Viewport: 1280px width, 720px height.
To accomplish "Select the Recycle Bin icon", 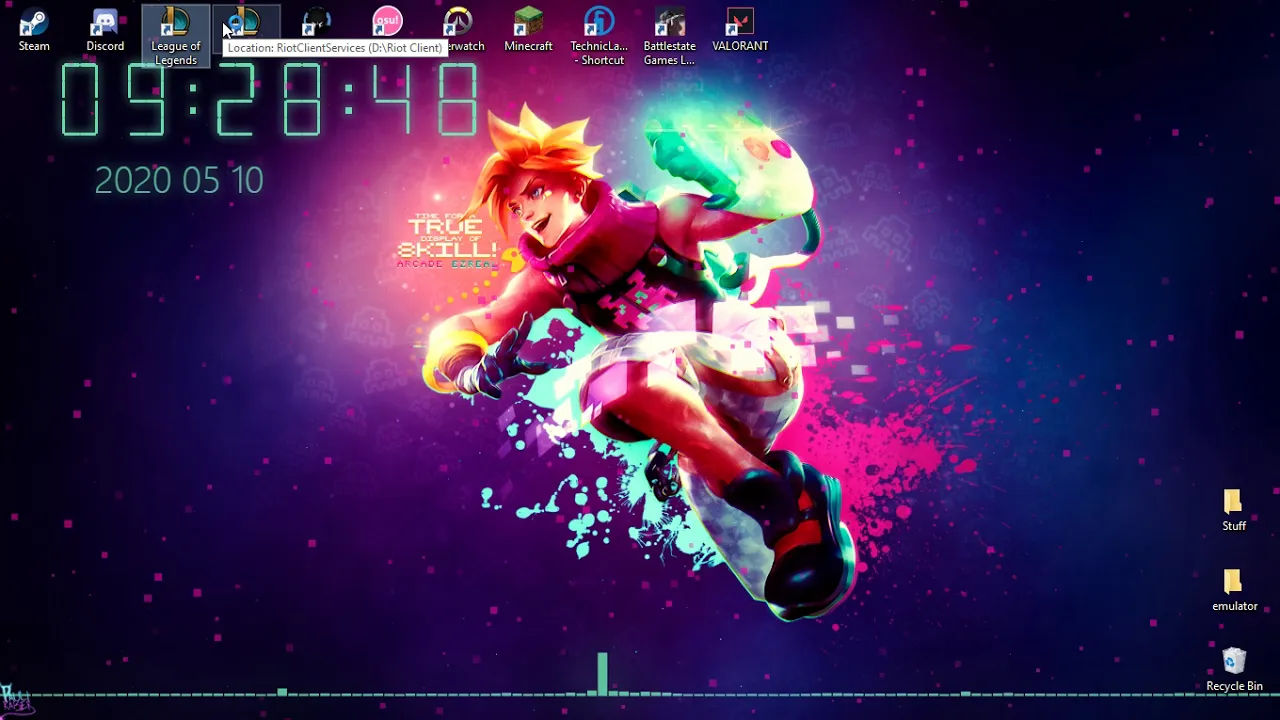I will coord(1234,670).
